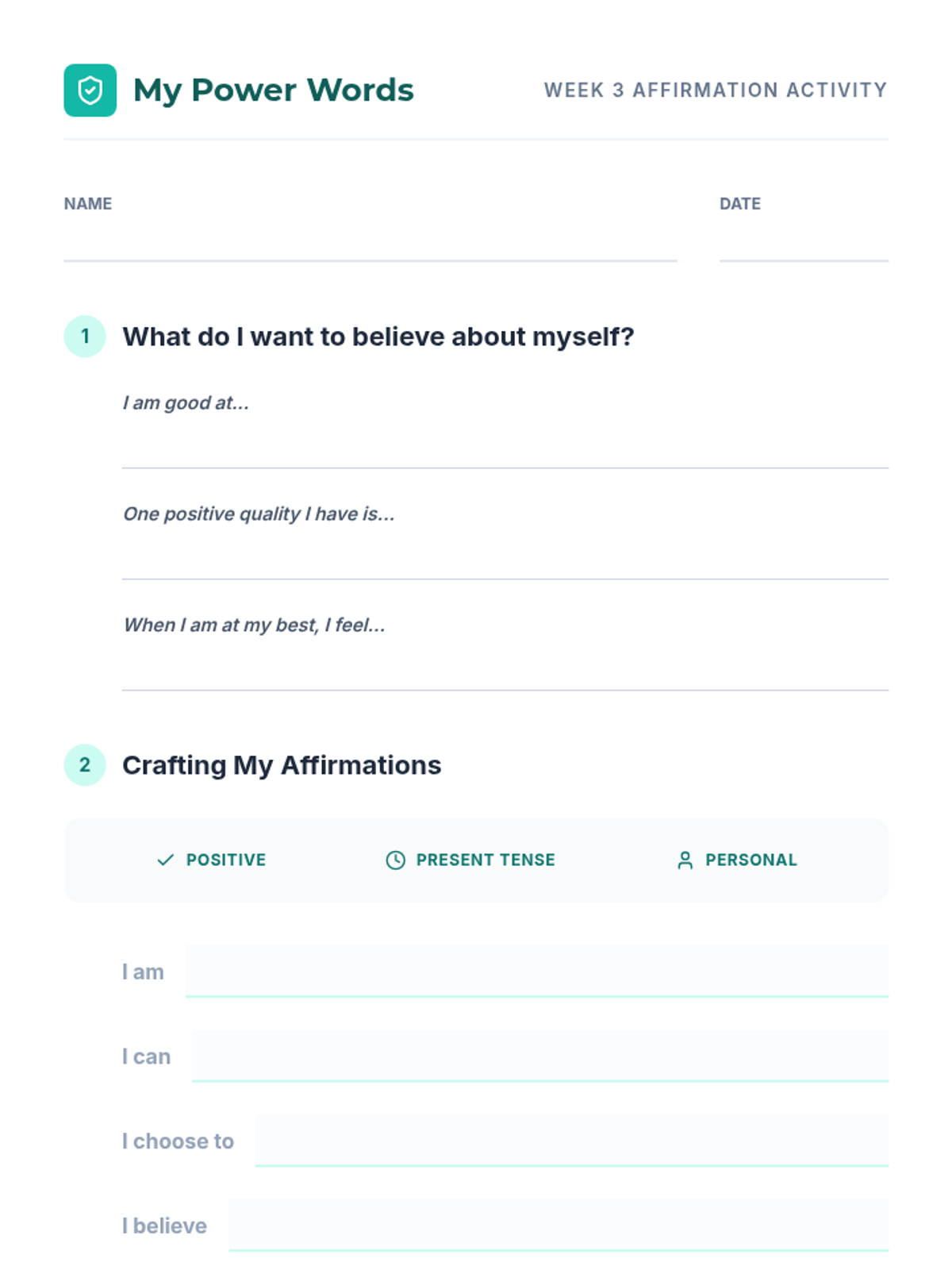Focus the 'I am' affirmation field
The image size is (952, 1270).
[537, 972]
